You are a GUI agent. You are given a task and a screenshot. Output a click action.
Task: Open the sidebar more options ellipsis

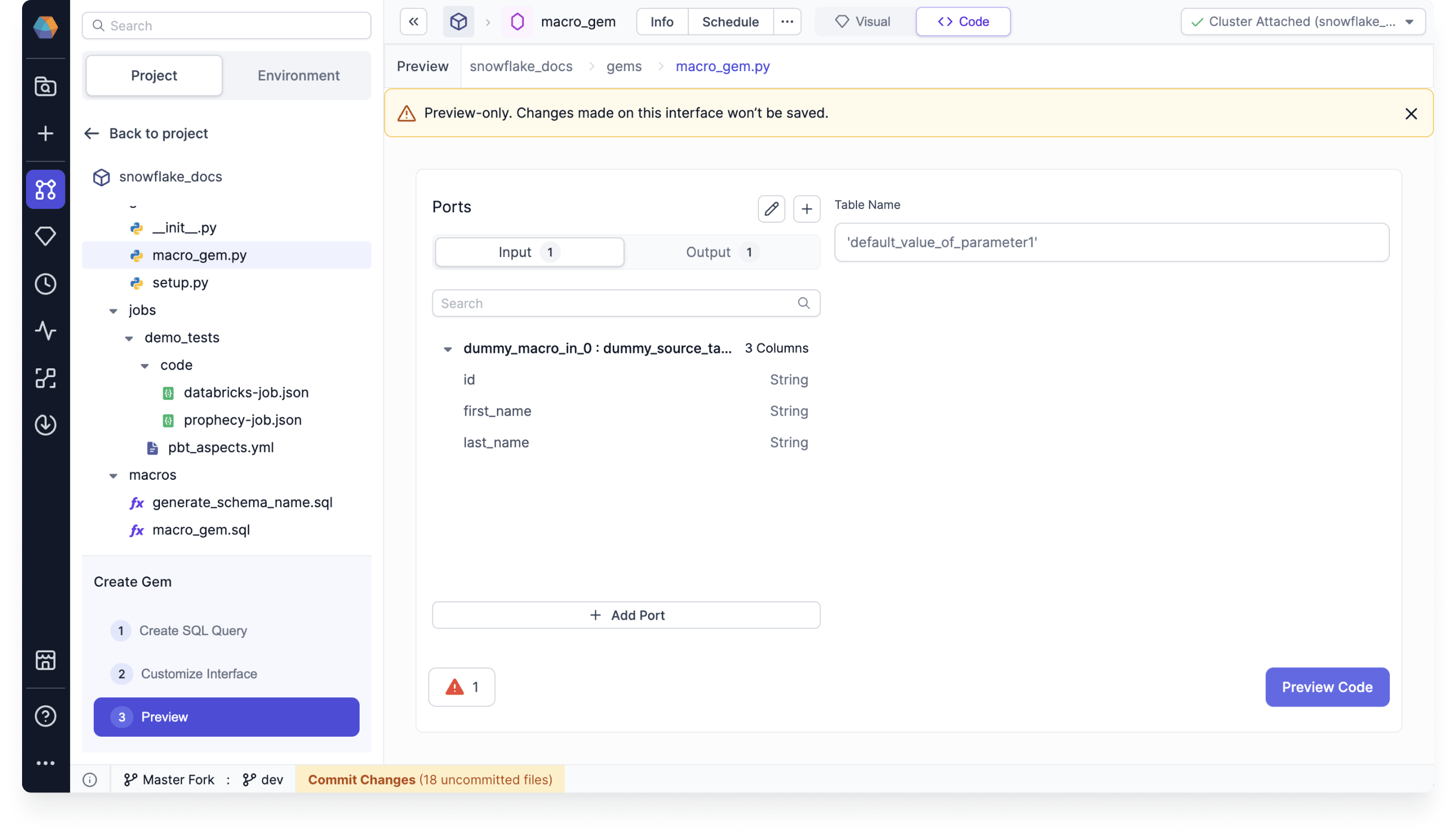point(45,763)
